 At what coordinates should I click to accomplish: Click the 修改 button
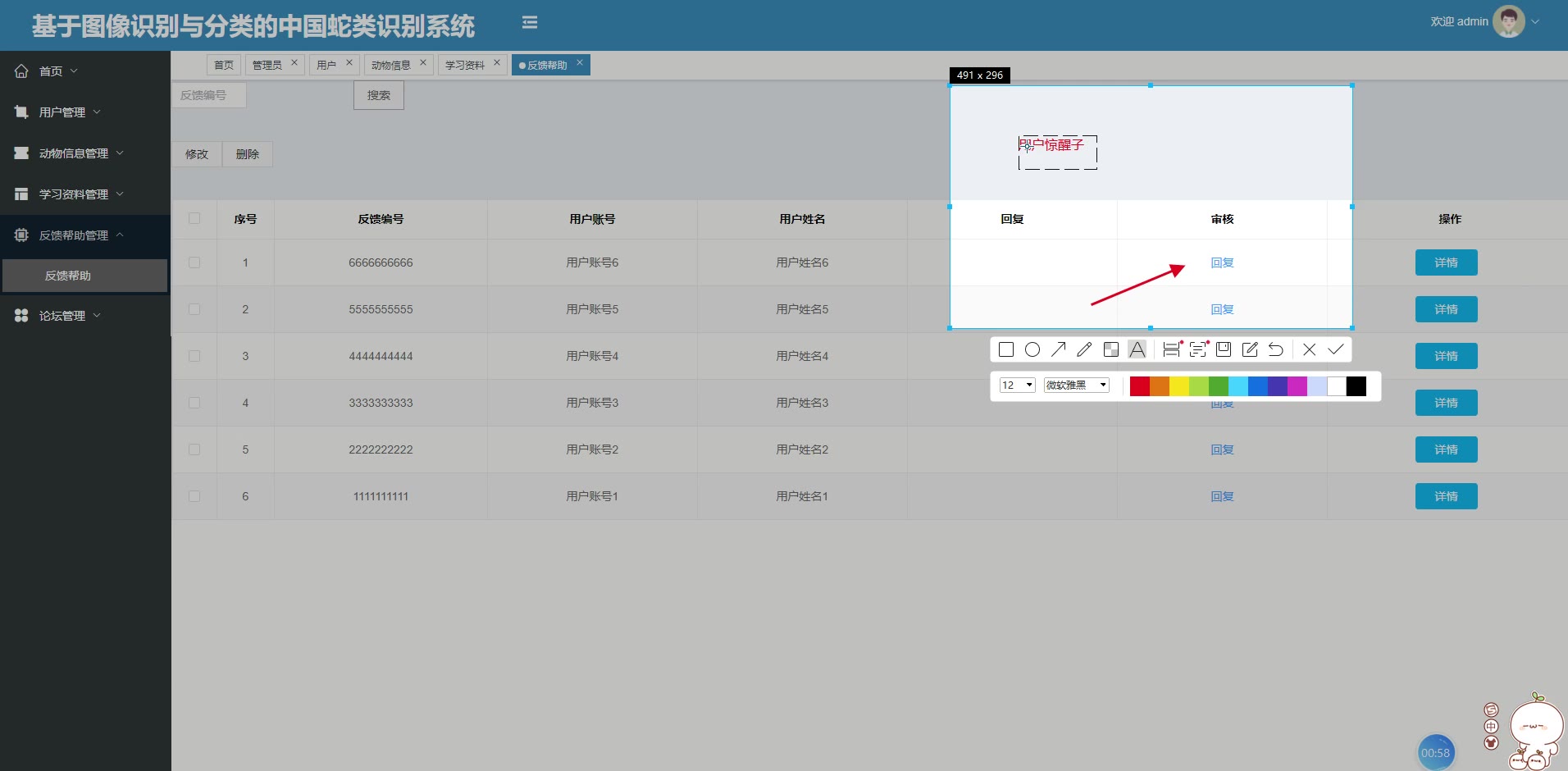tap(197, 154)
